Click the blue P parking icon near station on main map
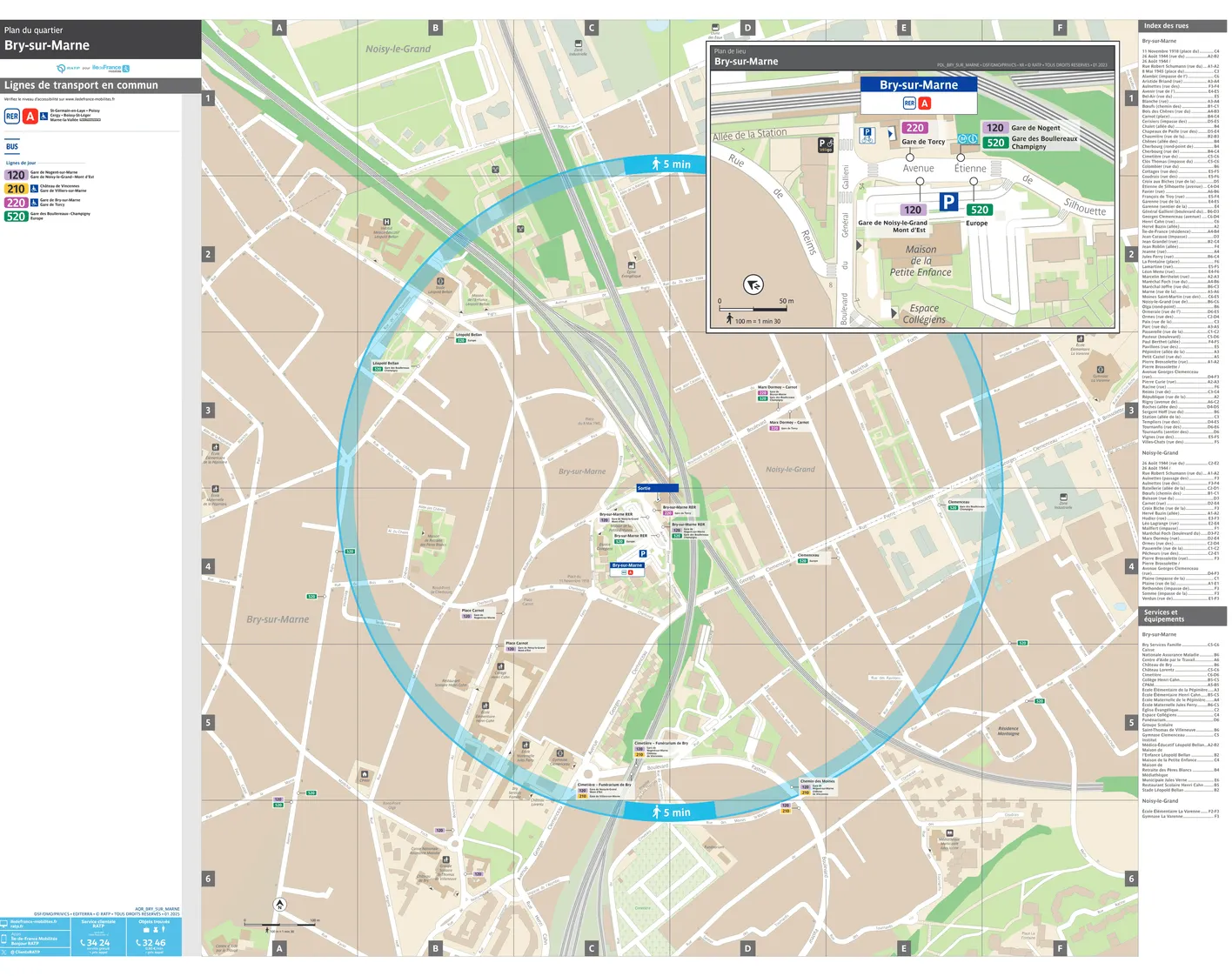 tap(643, 553)
